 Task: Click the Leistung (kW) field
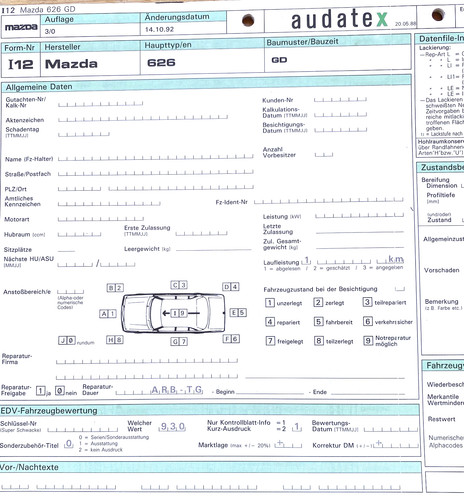tap(359, 215)
